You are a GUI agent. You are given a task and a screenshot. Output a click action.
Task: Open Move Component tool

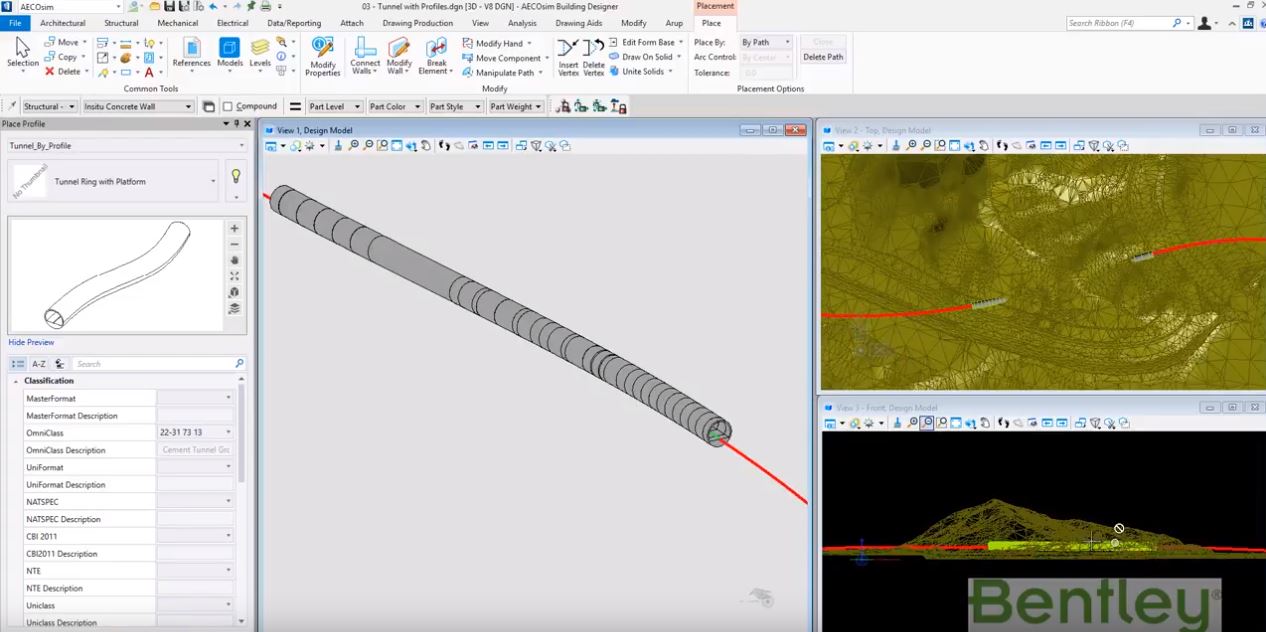(x=505, y=58)
